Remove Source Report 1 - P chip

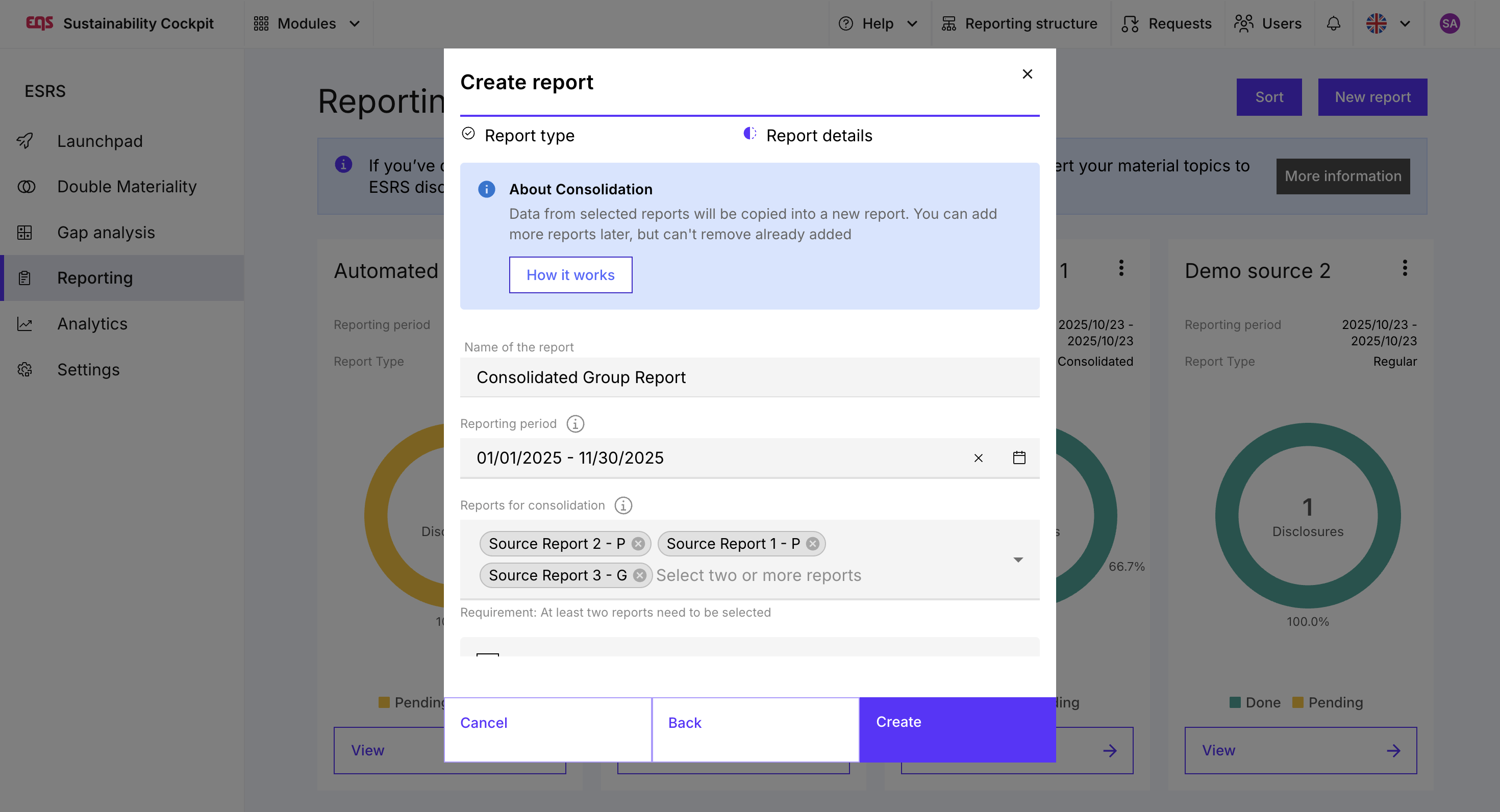pyautogui.click(x=813, y=544)
